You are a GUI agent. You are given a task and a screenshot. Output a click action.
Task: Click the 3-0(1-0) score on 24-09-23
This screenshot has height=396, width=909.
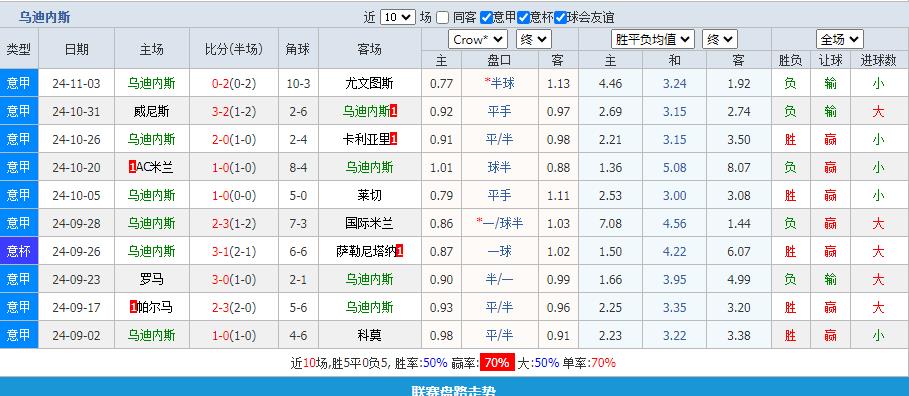pos(234,279)
